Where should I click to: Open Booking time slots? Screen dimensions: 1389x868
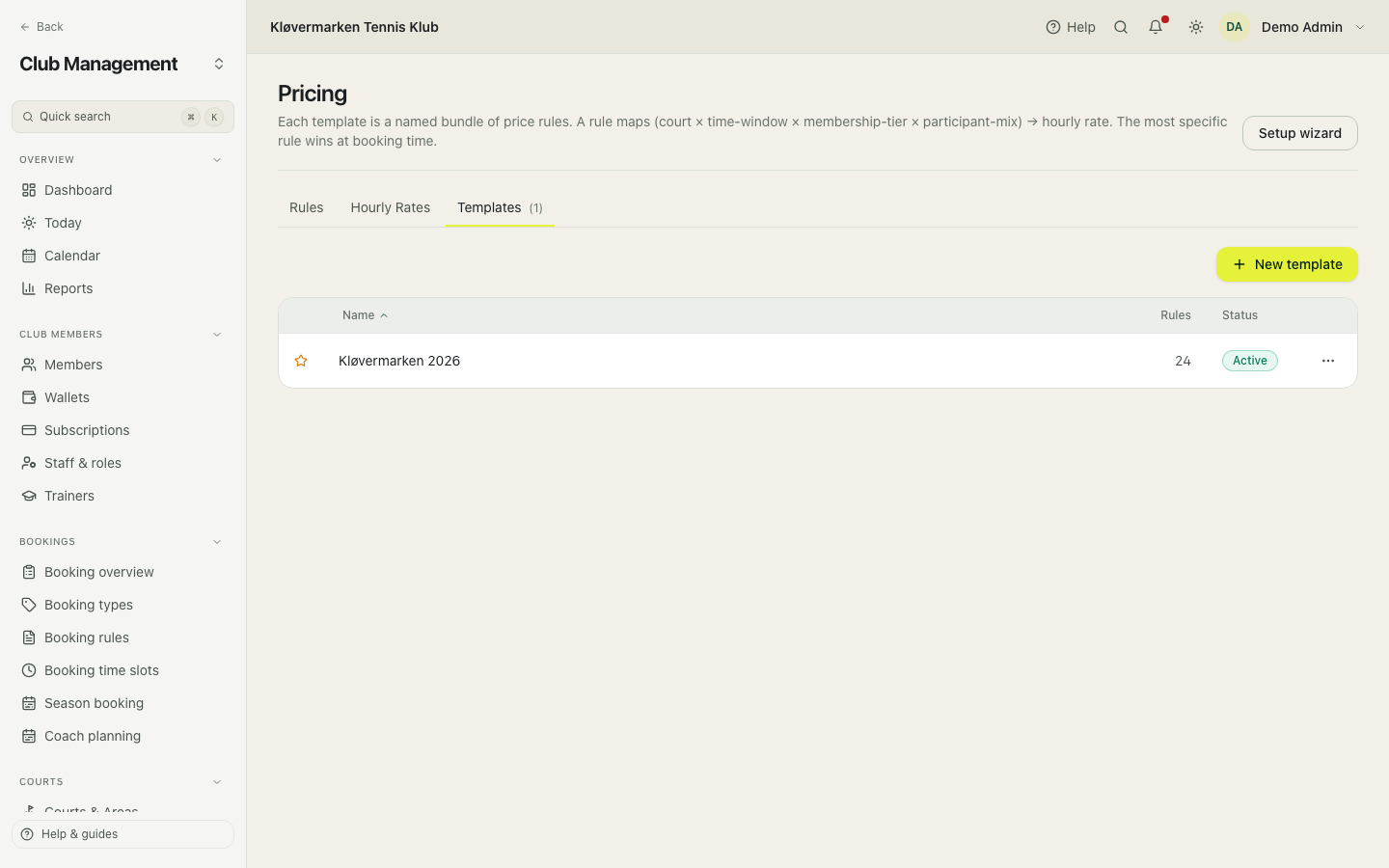coord(123,670)
